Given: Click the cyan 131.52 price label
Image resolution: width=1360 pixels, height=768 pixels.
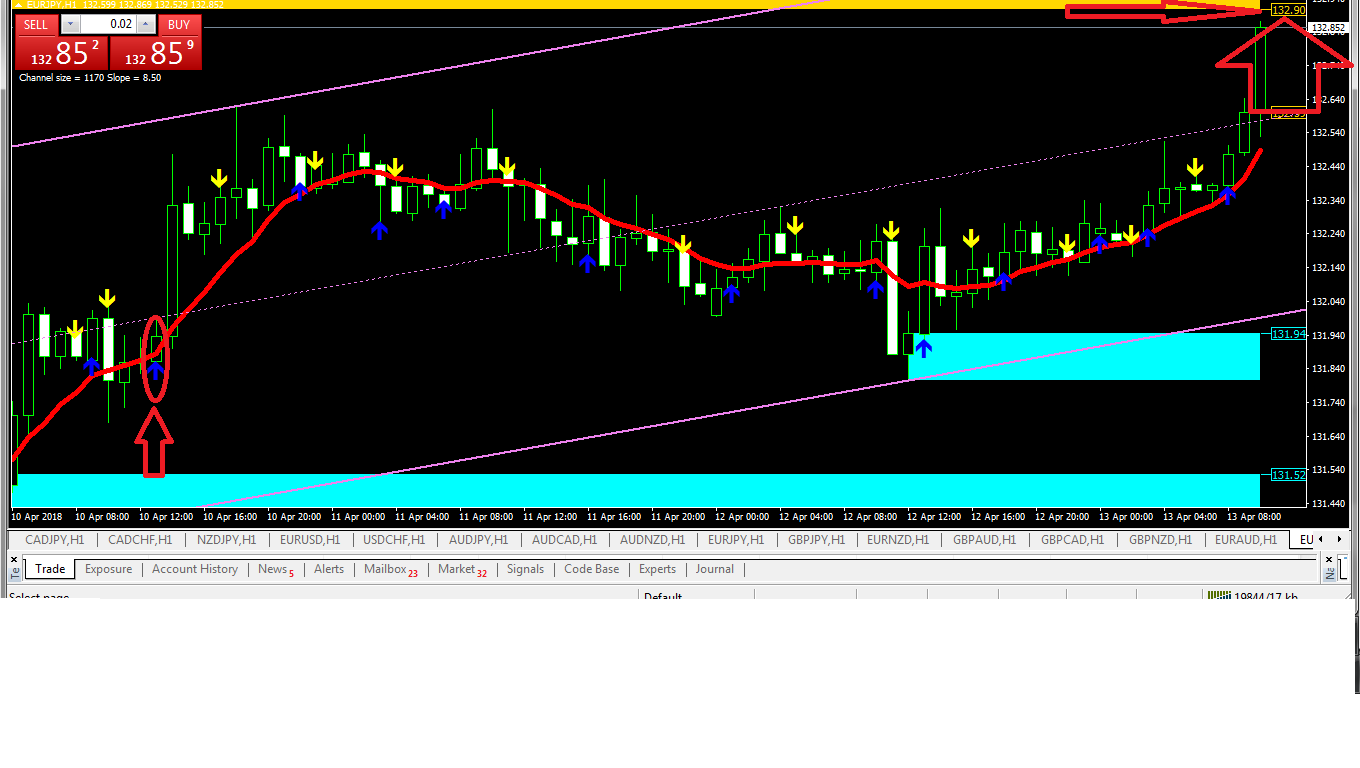Looking at the screenshot, I should pos(1288,475).
